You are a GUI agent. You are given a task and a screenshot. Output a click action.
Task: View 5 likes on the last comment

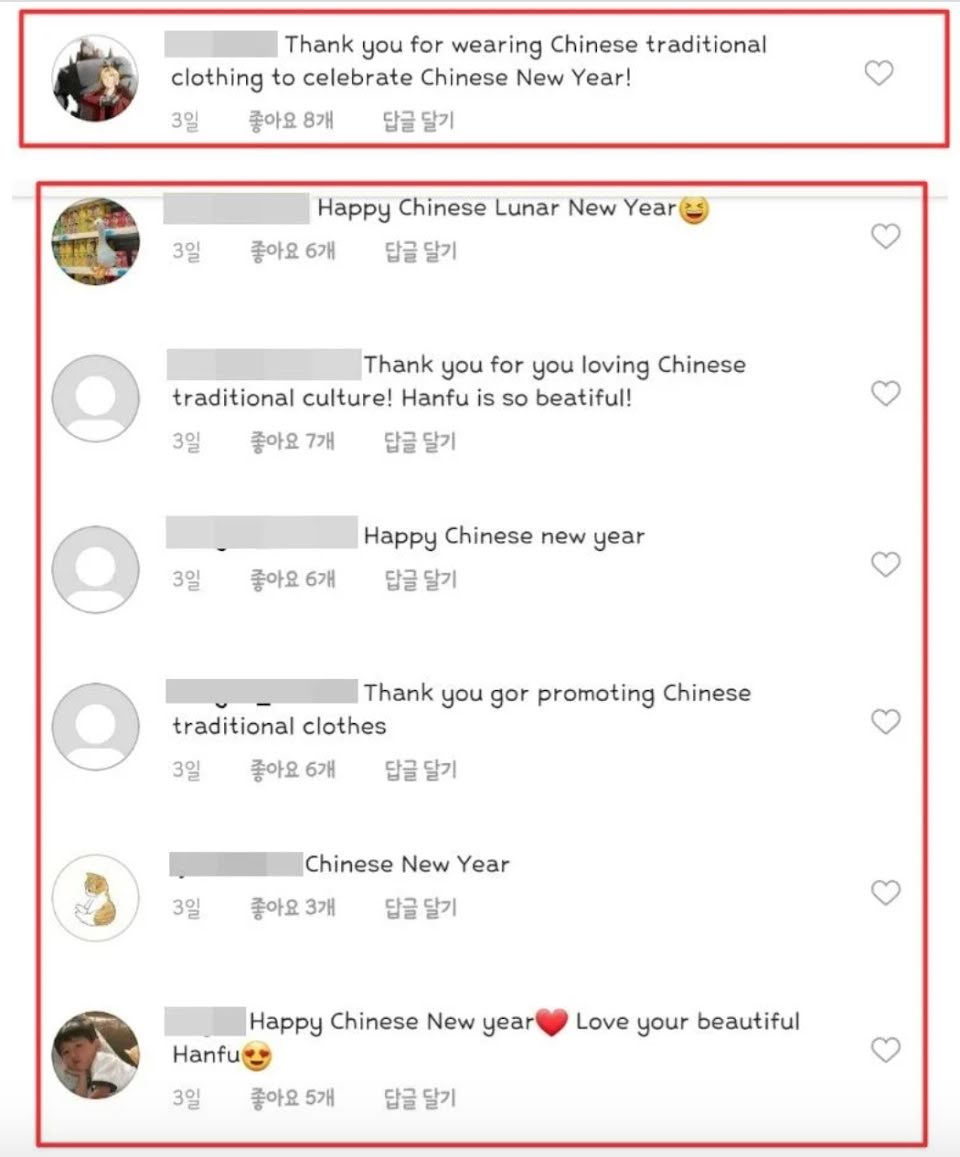(293, 1098)
